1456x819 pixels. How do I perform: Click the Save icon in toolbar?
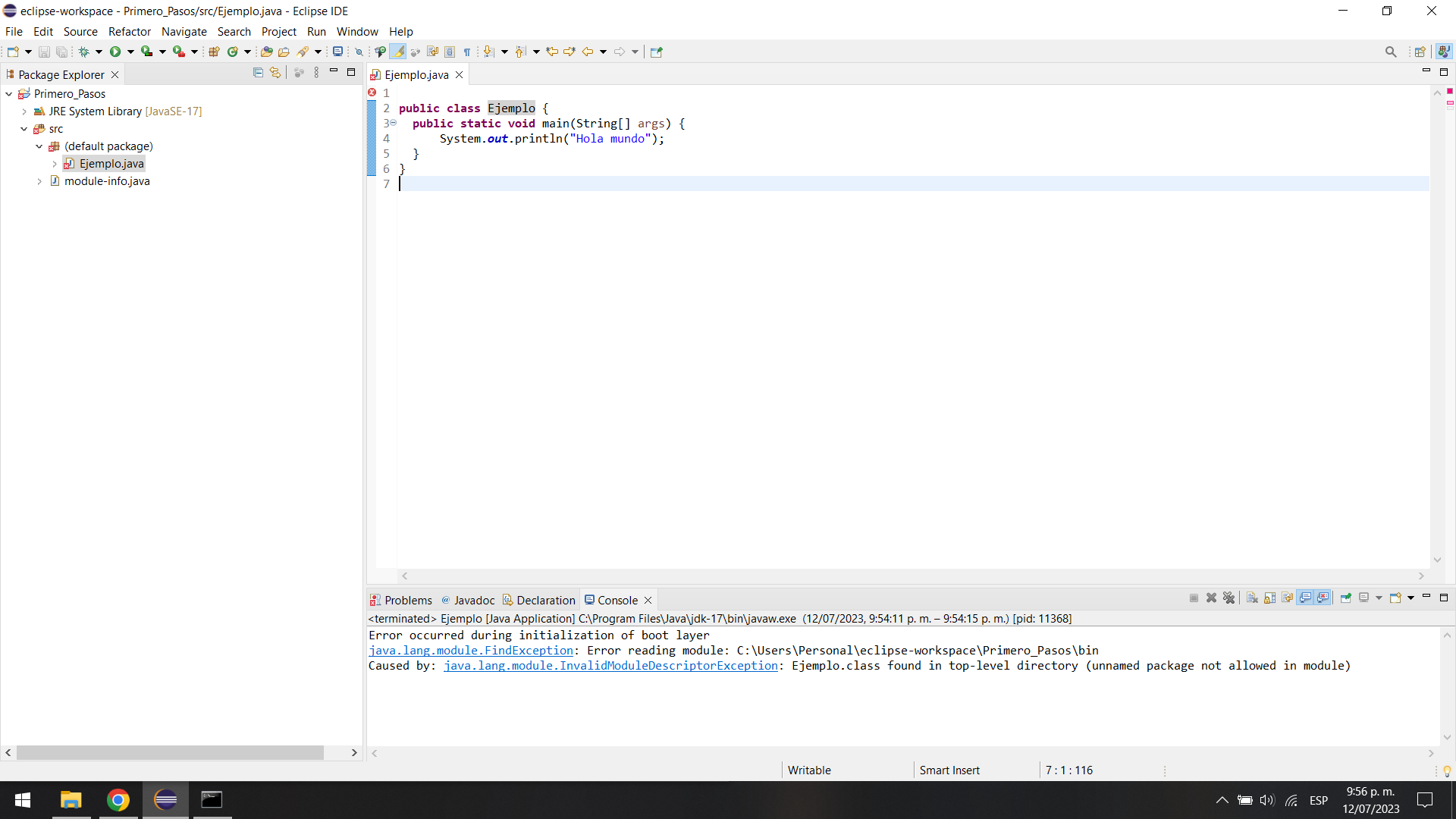pyautogui.click(x=44, y=52)
